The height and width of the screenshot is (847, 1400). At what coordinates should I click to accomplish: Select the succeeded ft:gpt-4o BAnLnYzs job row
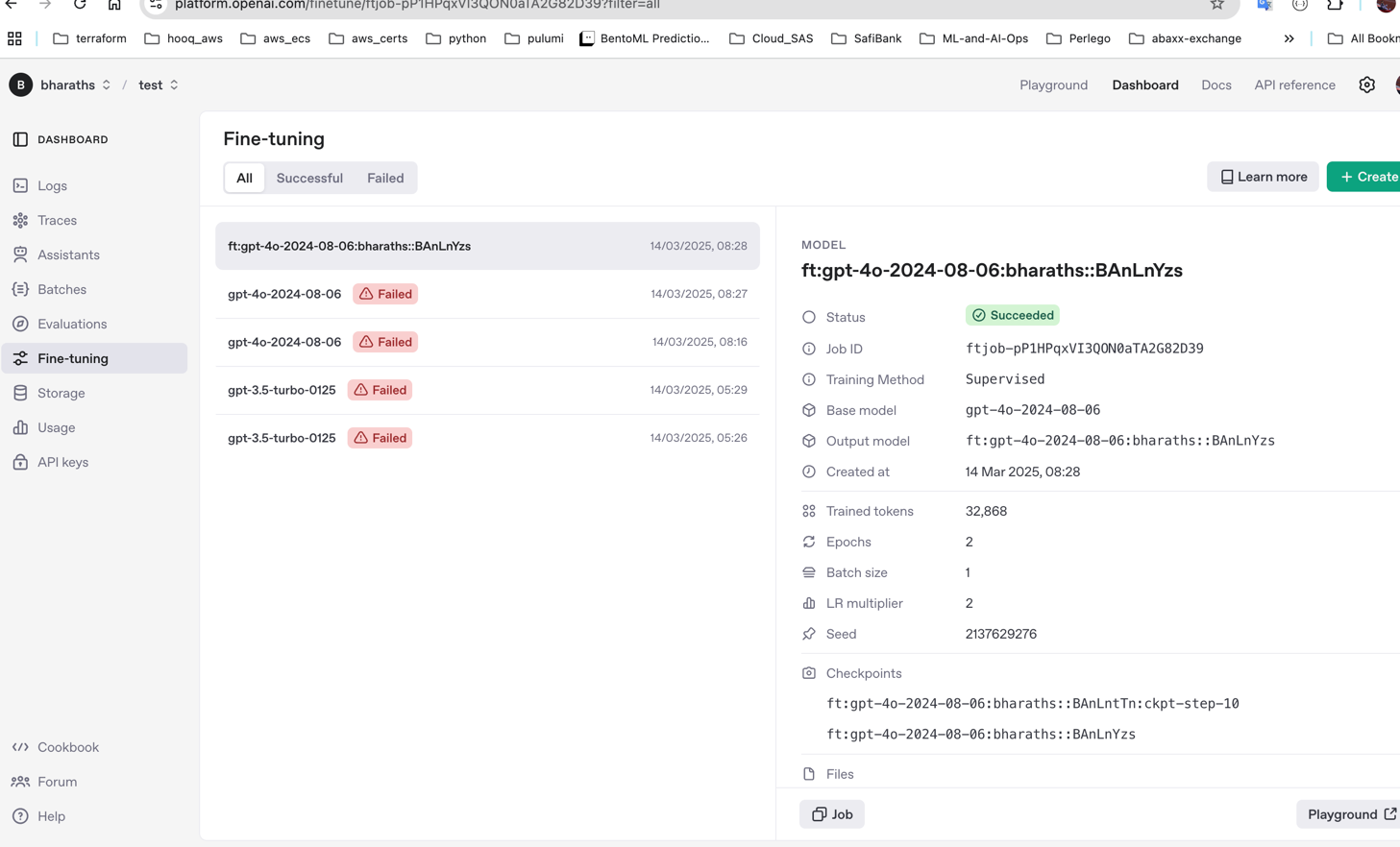[x=487, y=246]
